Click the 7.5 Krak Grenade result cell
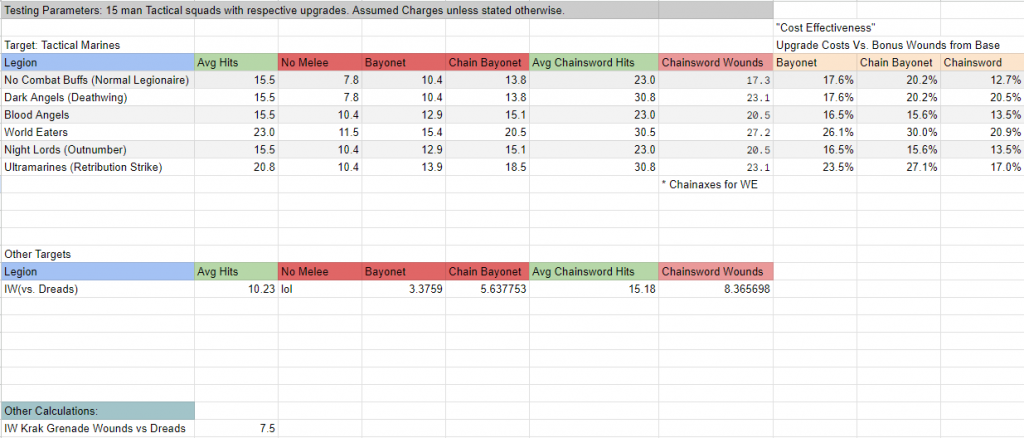Viewport: 1024px width, 438px height. pyautogui.click(x=264, y=428)
